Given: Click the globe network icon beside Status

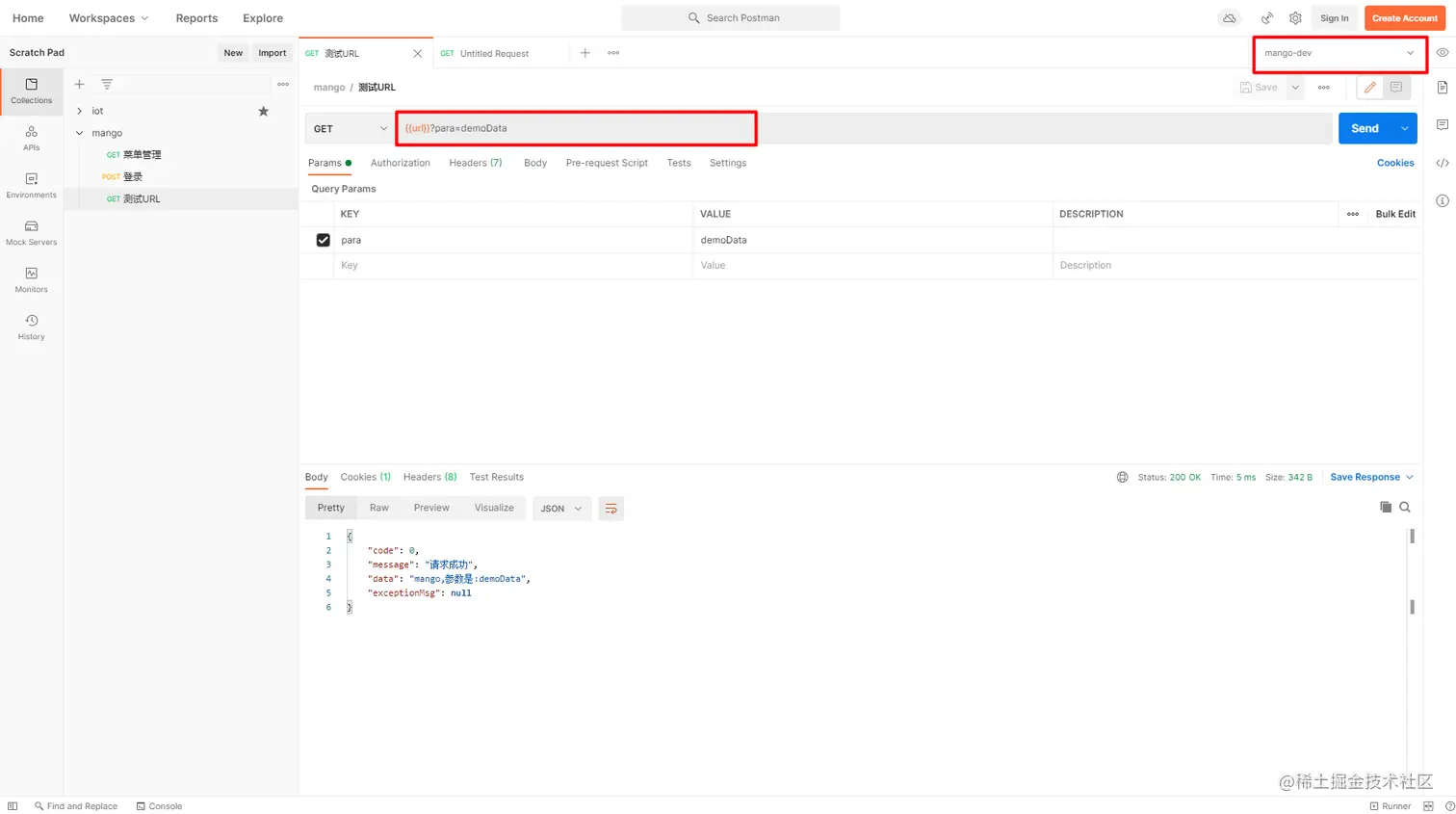Looking at the screenshot, I should pyautogui.click(x=1122, y=477).
